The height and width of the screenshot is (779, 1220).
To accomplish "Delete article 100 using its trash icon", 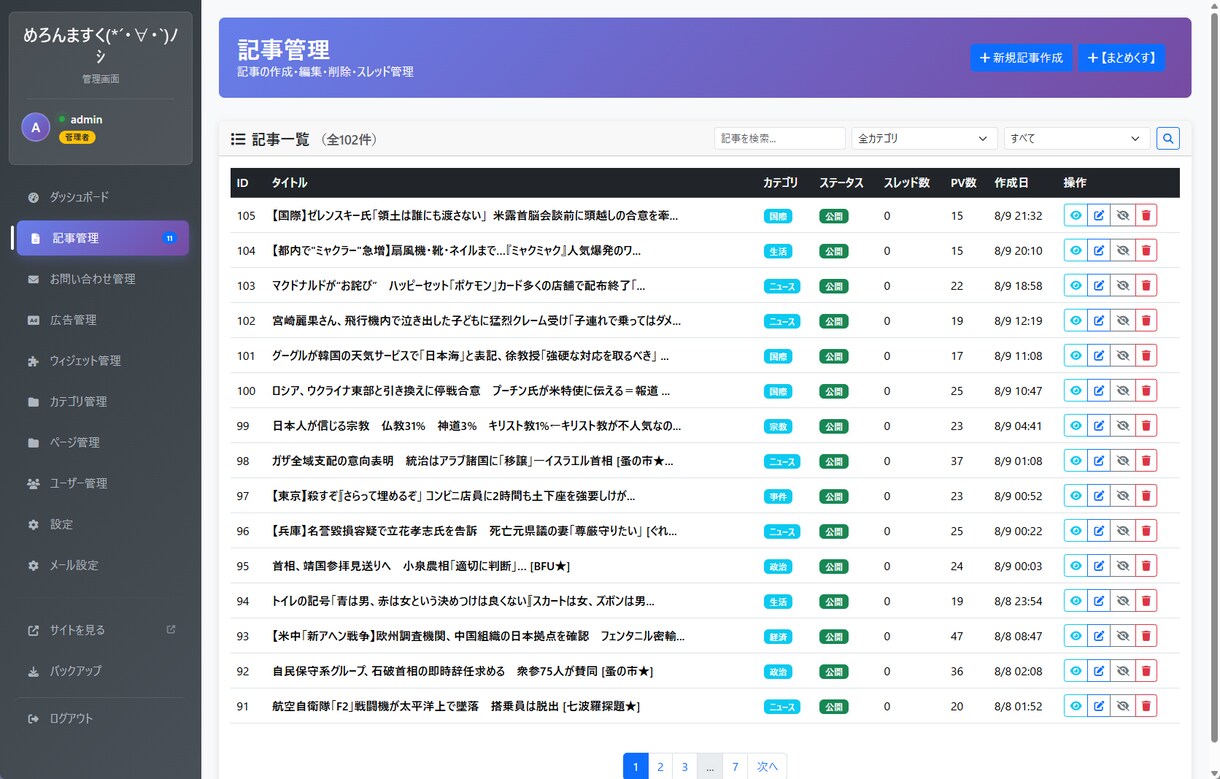I will point(1146,390).
